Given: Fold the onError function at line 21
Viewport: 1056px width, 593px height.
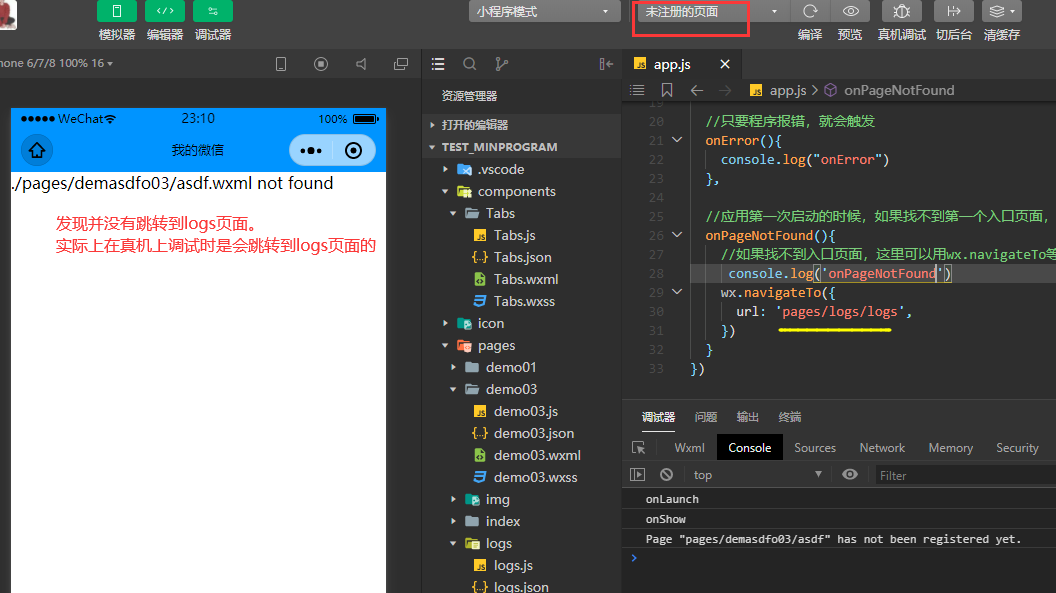Looking at the screenshot, I should tap(677, 140).
